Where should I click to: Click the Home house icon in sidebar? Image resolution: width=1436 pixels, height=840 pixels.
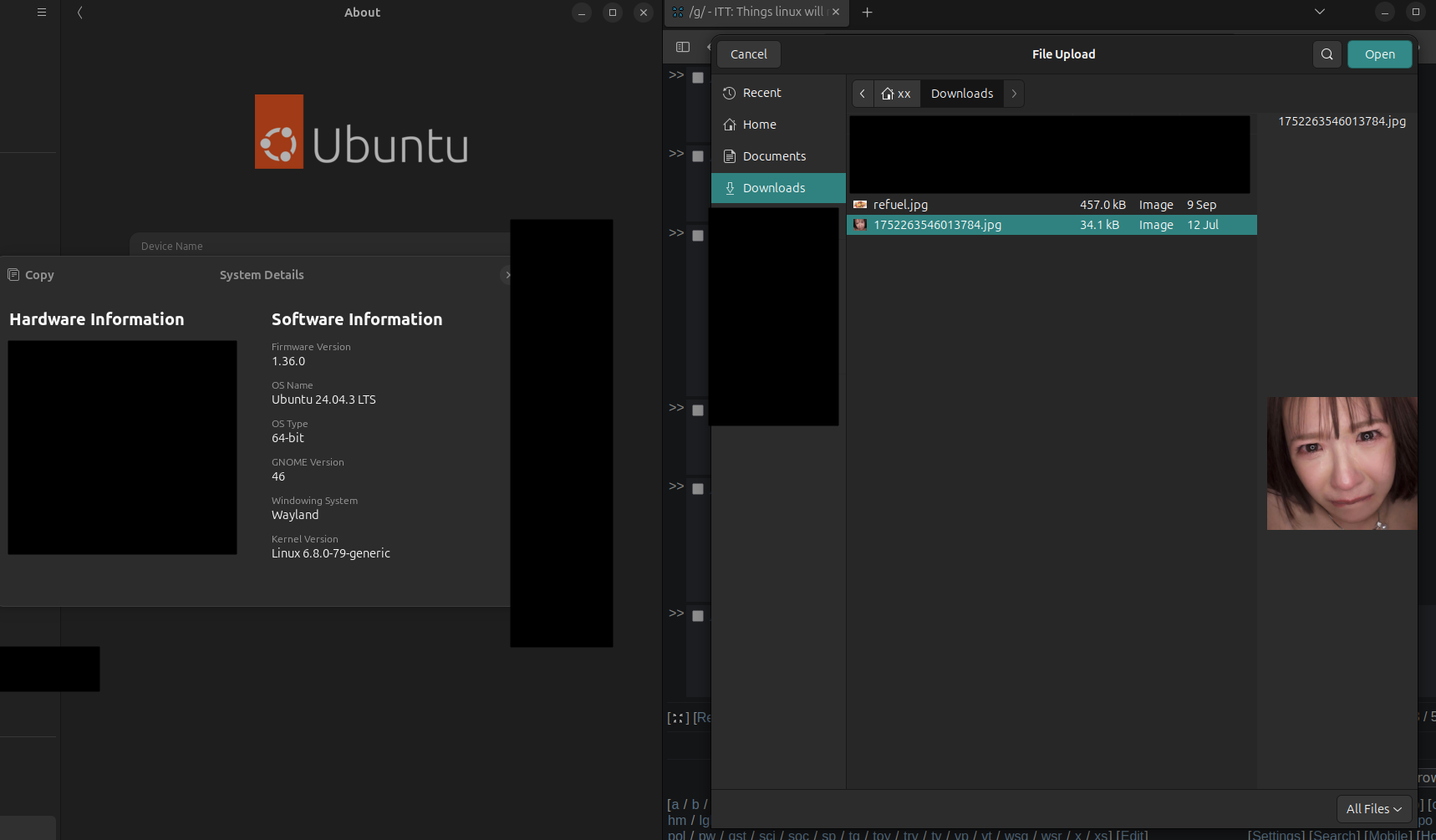coord(730,125)
